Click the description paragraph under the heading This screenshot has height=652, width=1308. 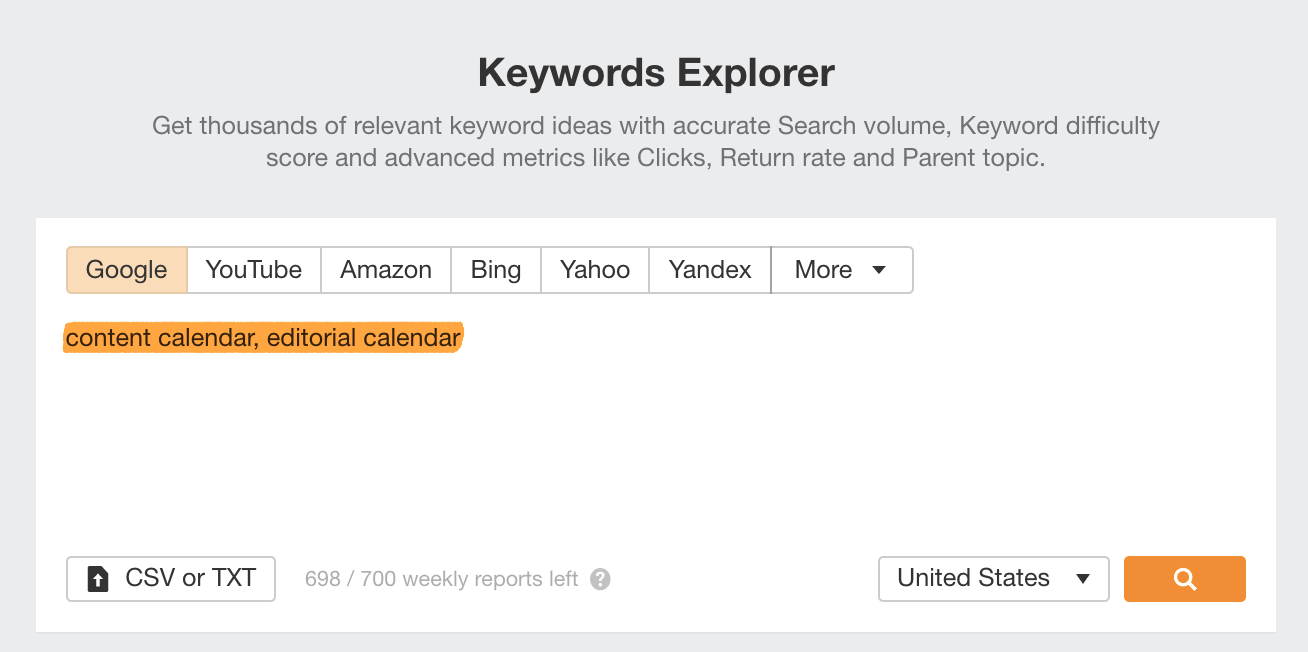tap(655, 142)
